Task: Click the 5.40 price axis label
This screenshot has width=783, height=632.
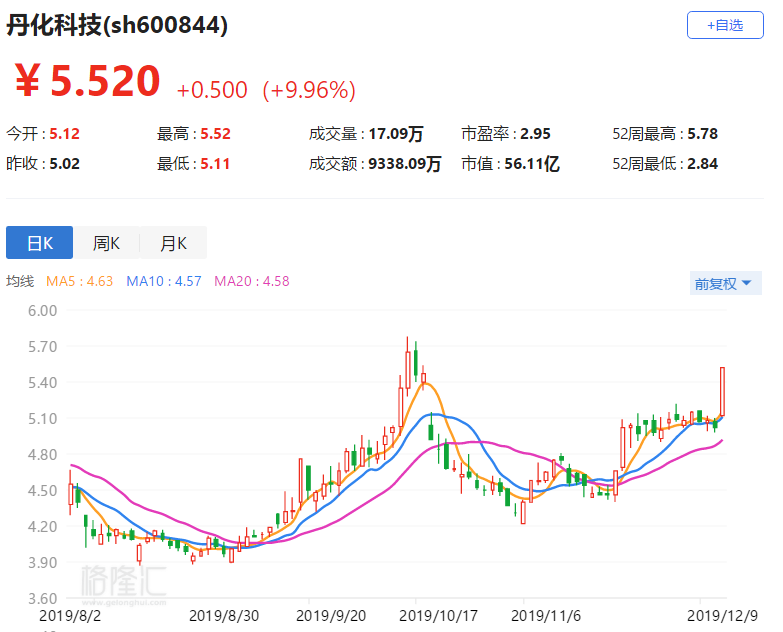Action: click(42, 382)
